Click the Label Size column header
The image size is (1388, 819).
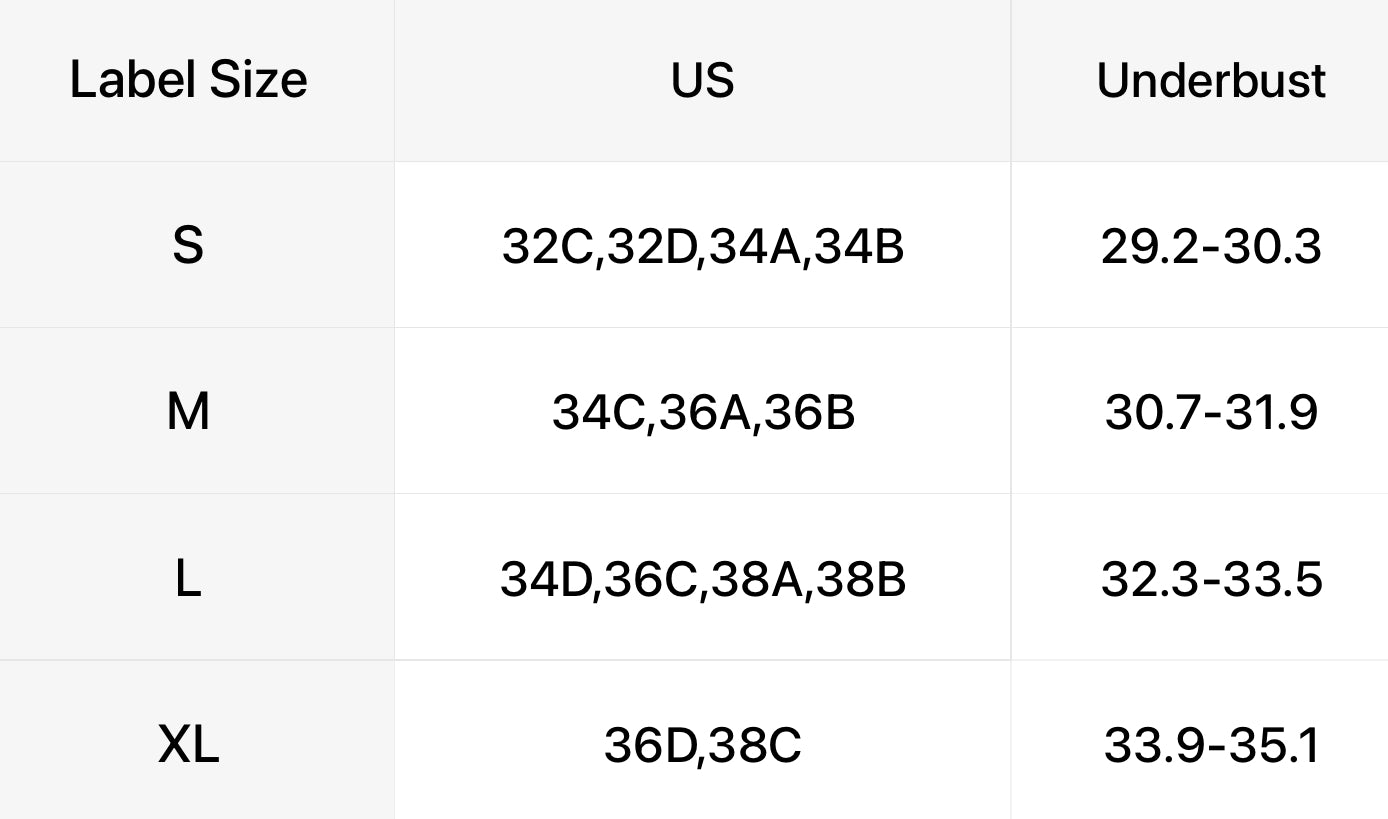(x=188, y=80)
